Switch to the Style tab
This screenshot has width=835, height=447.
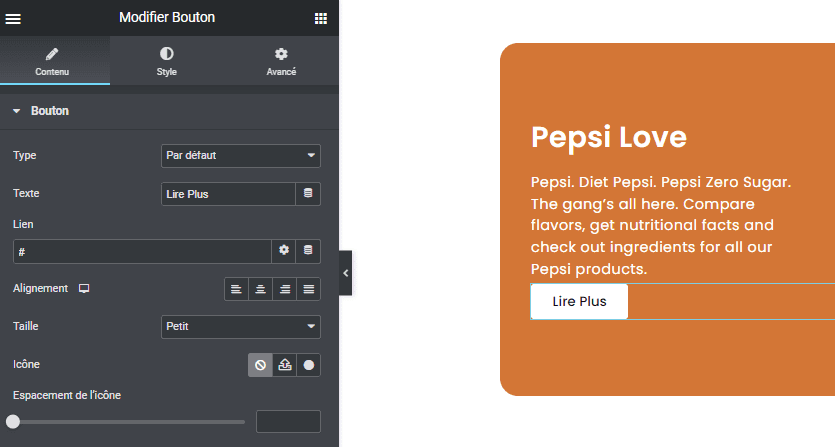pyautogui.click(x=167, y=61)
